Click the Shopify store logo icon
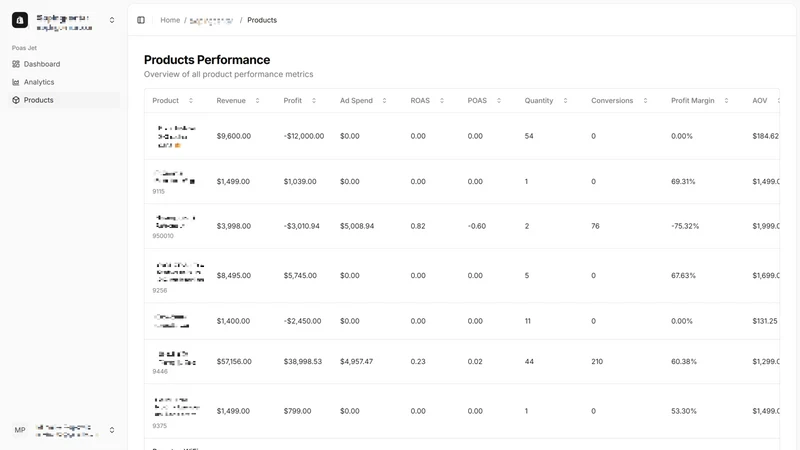The image size is (800, 450). point(20,20)
